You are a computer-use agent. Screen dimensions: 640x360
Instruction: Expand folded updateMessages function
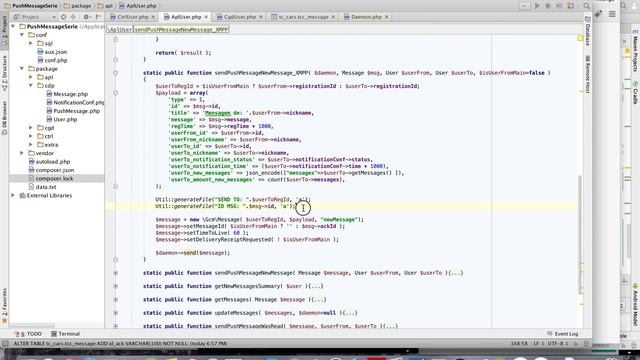pyautogui.click(x=116, y=313)
